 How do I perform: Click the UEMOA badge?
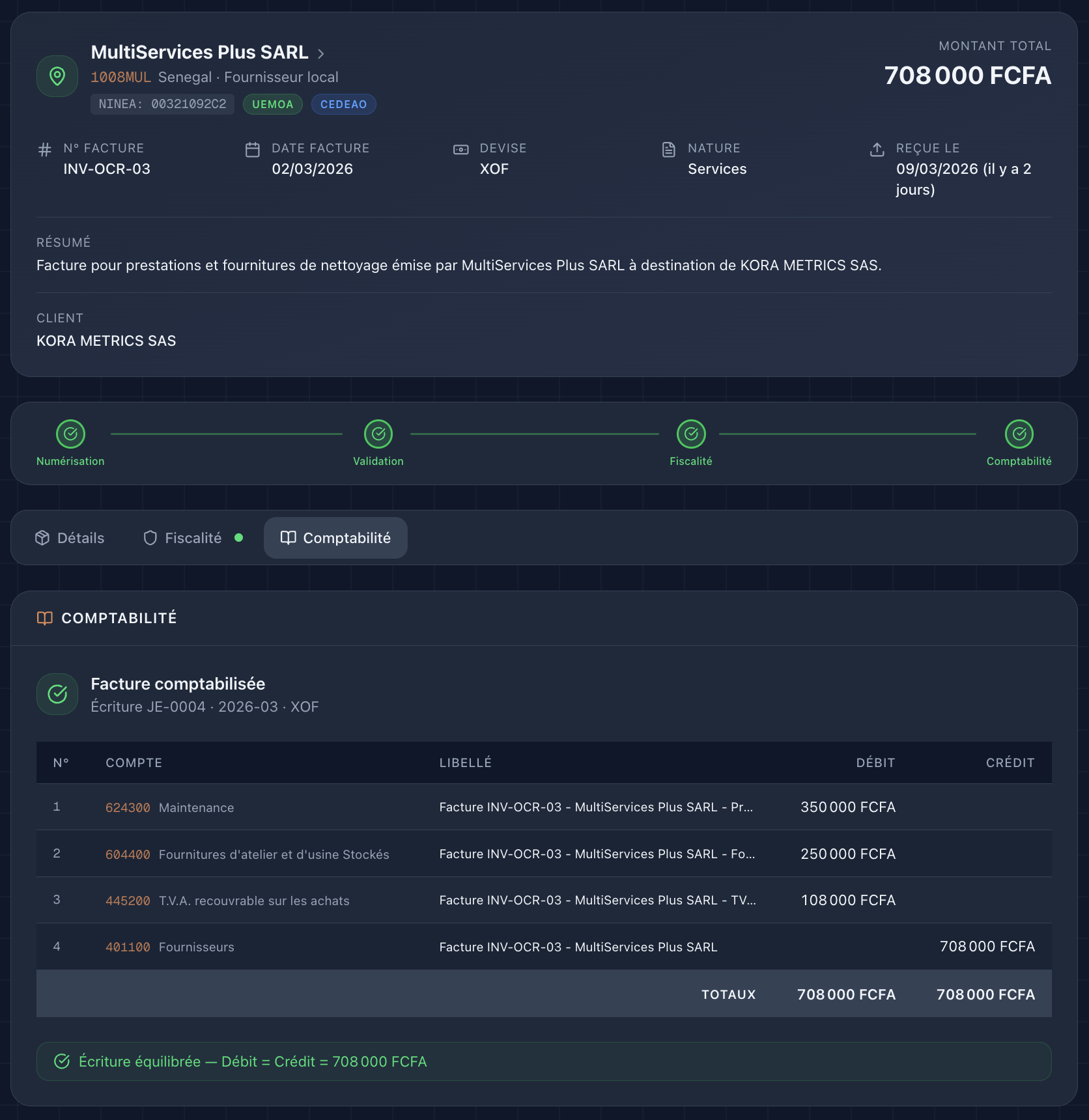[272, 104]
